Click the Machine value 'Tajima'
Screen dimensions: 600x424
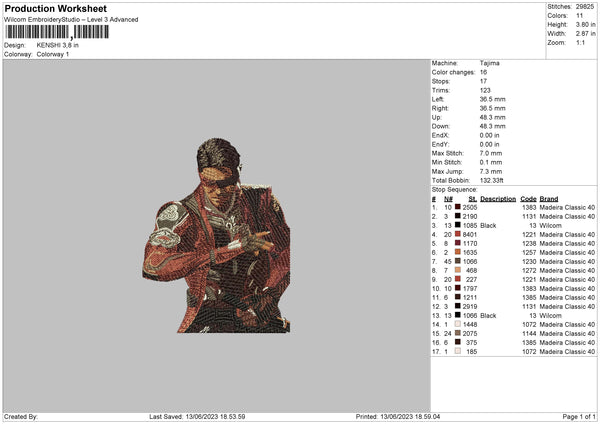[489, 63]
